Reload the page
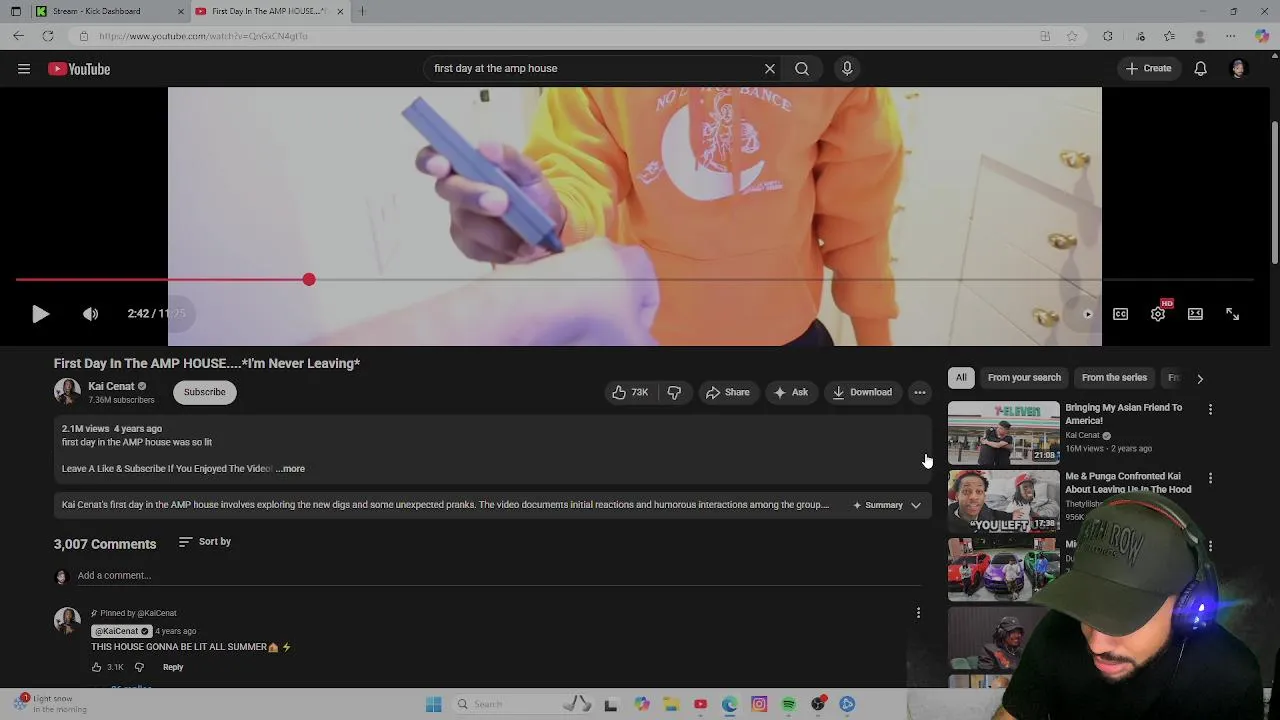 pos(47,36)
